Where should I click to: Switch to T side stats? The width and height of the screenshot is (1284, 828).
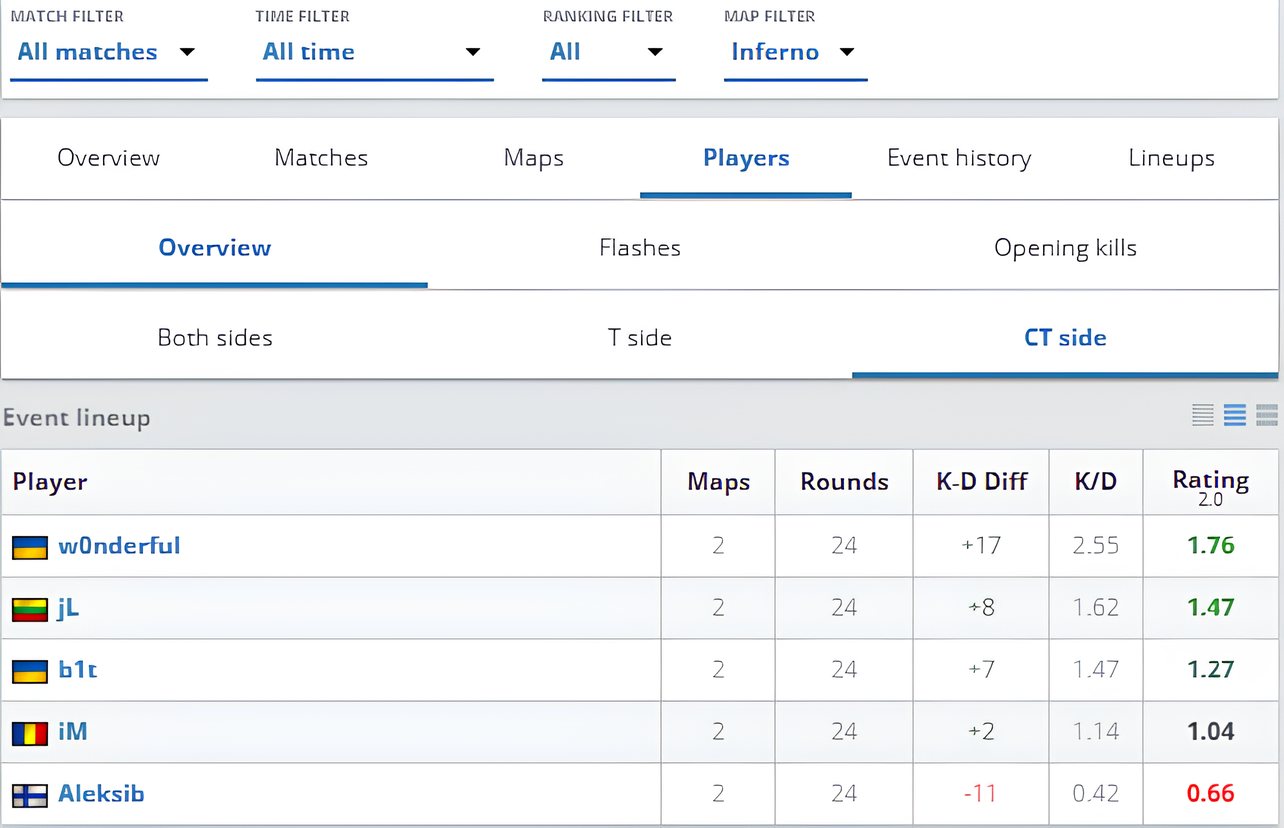click(640, 338)
